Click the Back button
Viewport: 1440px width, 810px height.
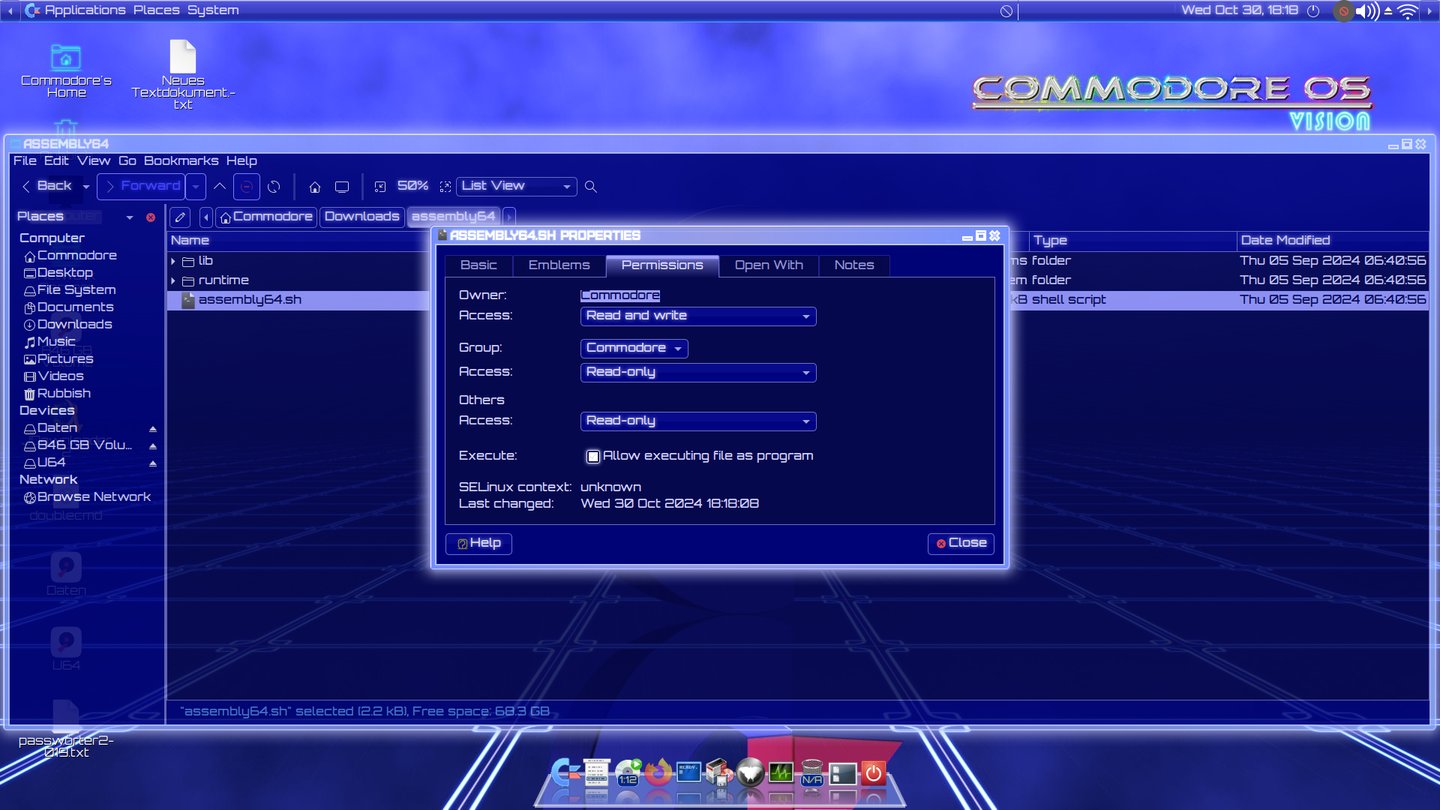click(x=48, y=186)
